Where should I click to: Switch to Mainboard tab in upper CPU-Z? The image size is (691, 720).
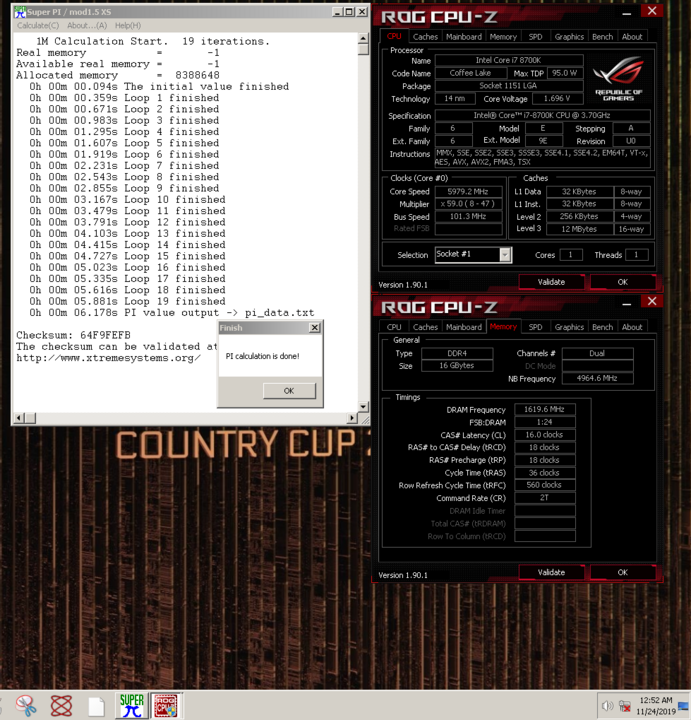[464, 37]
